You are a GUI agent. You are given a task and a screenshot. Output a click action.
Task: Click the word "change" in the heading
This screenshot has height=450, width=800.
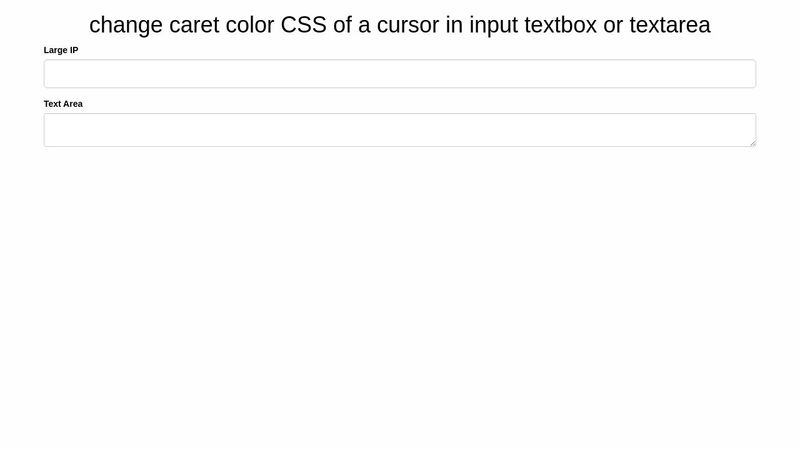126,25
